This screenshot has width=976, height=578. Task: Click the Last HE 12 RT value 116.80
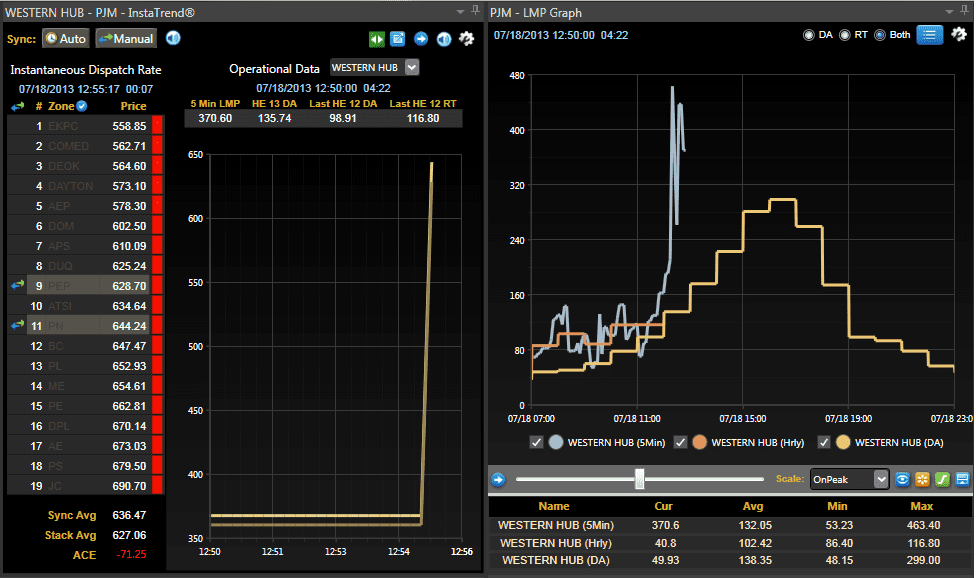(x=423, y=118)
